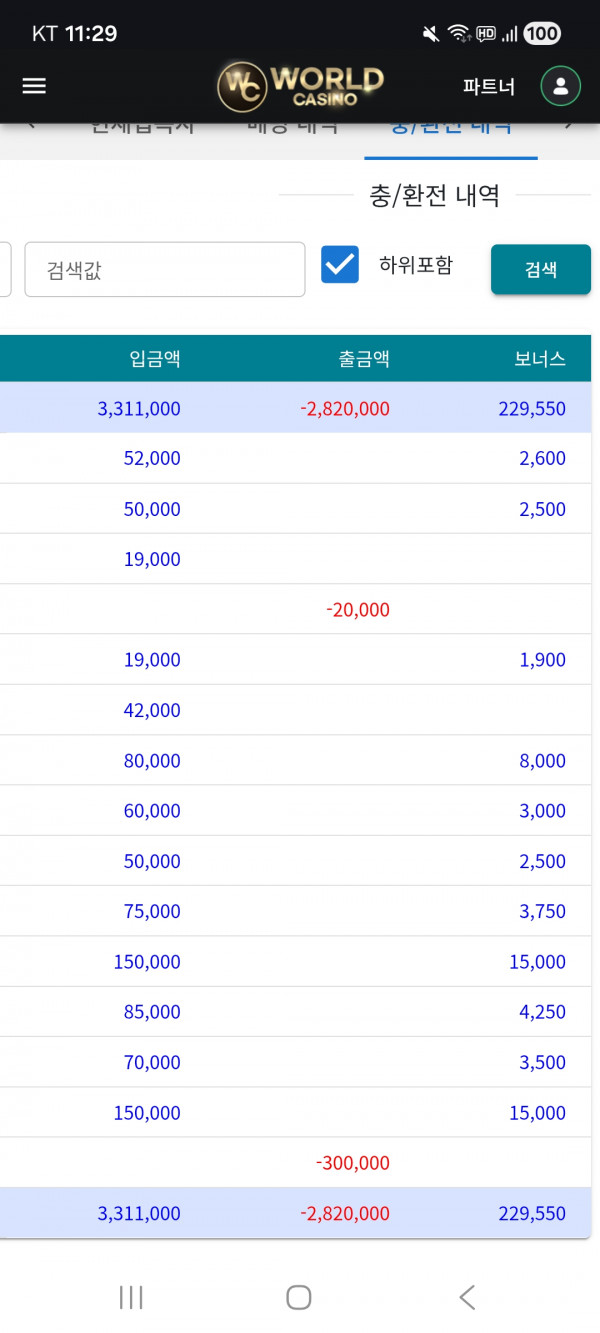Tap the Android home button
The image size is (600, 1333).
tap(299, 1297)
